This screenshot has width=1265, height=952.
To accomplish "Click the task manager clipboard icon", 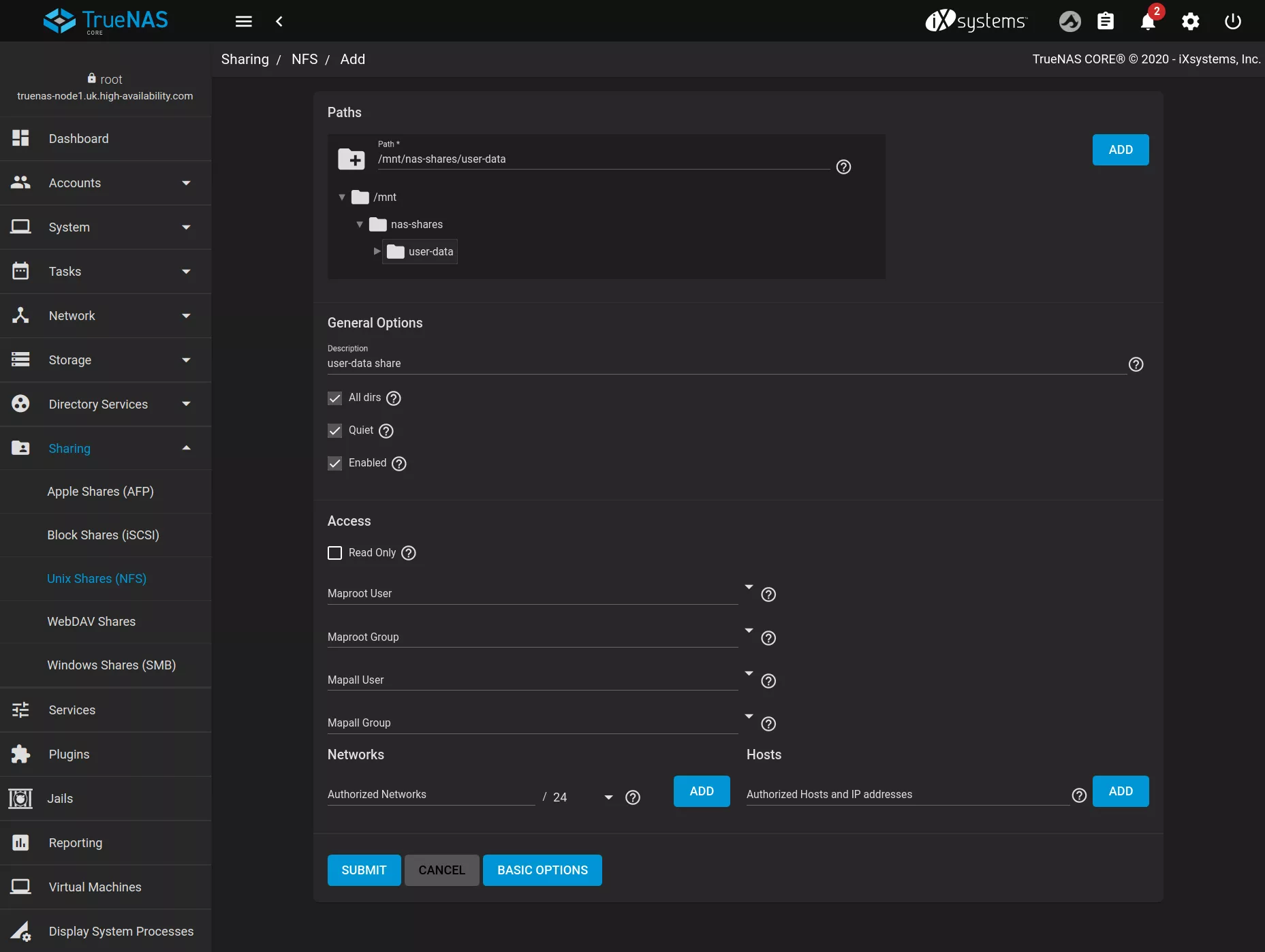I will [x=1106, y=22].
